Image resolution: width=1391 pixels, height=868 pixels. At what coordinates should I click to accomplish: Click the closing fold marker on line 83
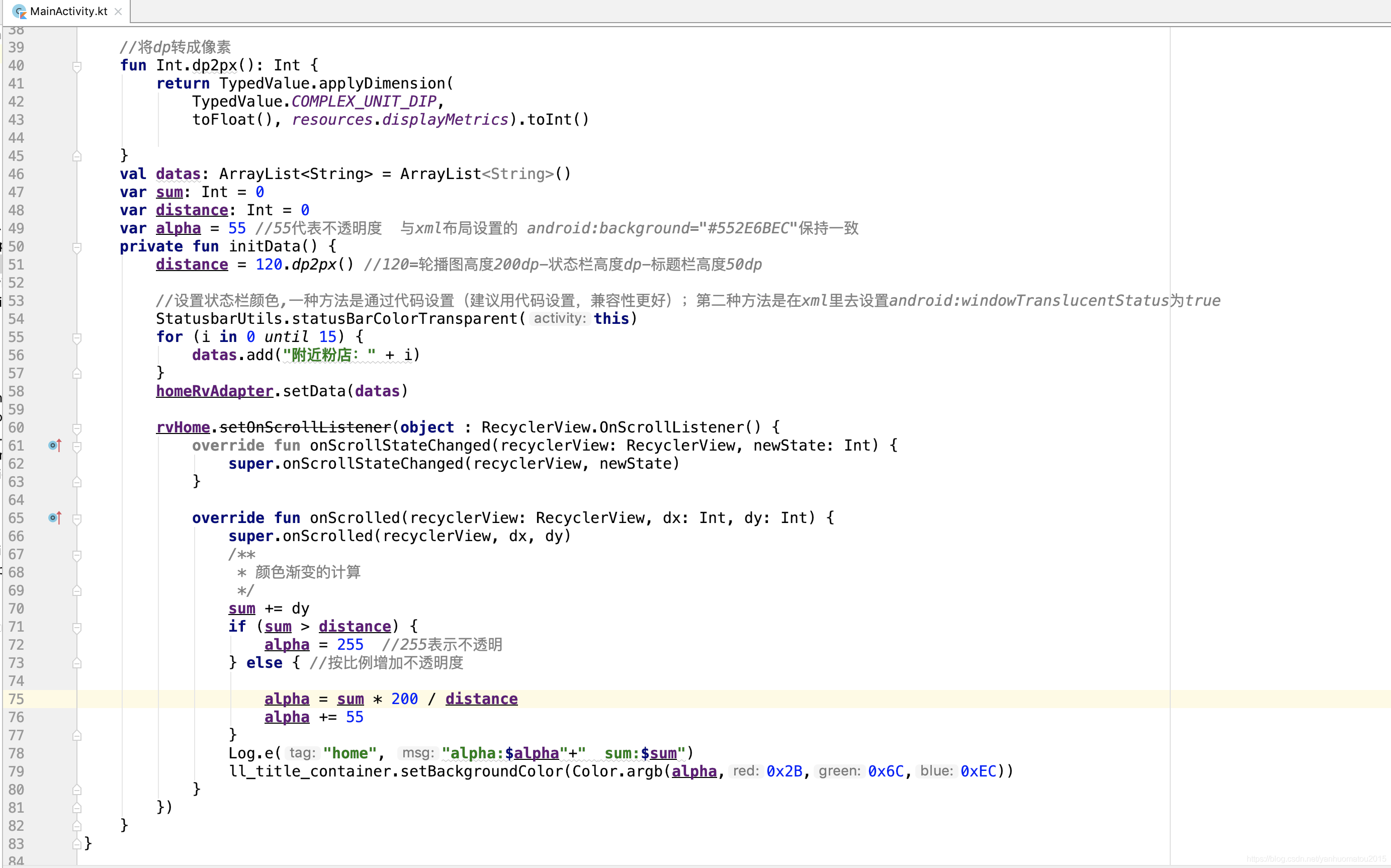[77, 844]
